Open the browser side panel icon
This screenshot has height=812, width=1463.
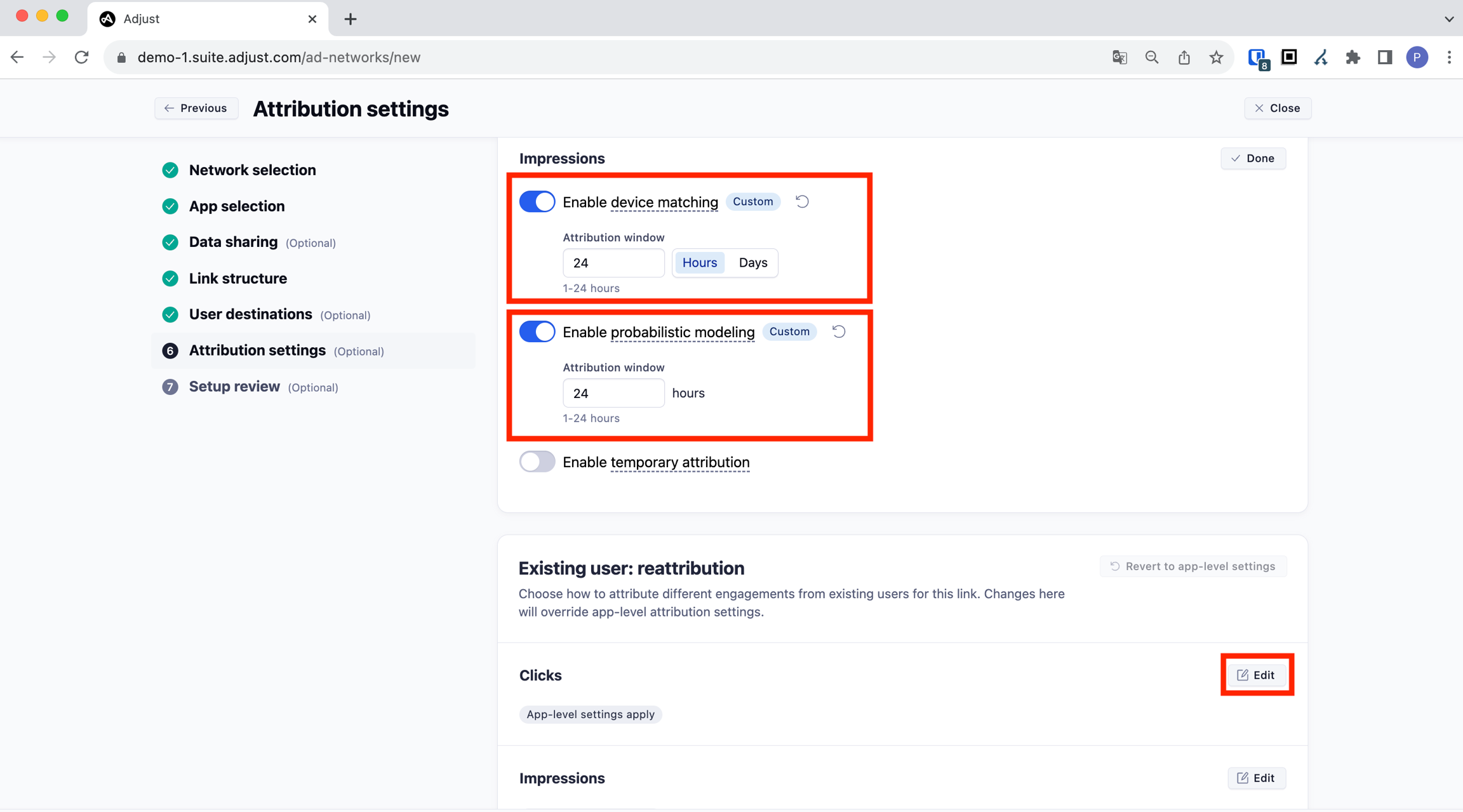[1385, 57]
